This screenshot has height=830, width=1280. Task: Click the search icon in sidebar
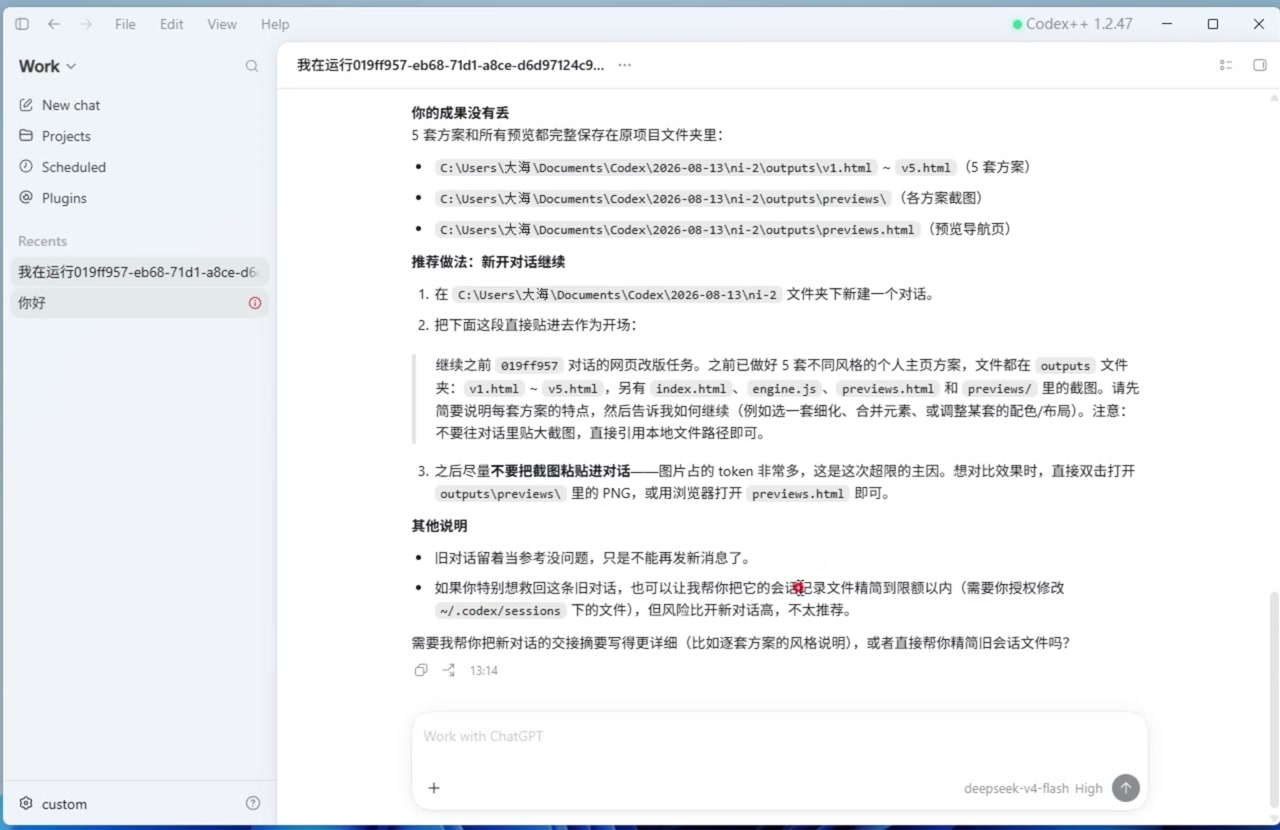click(252, 66)
